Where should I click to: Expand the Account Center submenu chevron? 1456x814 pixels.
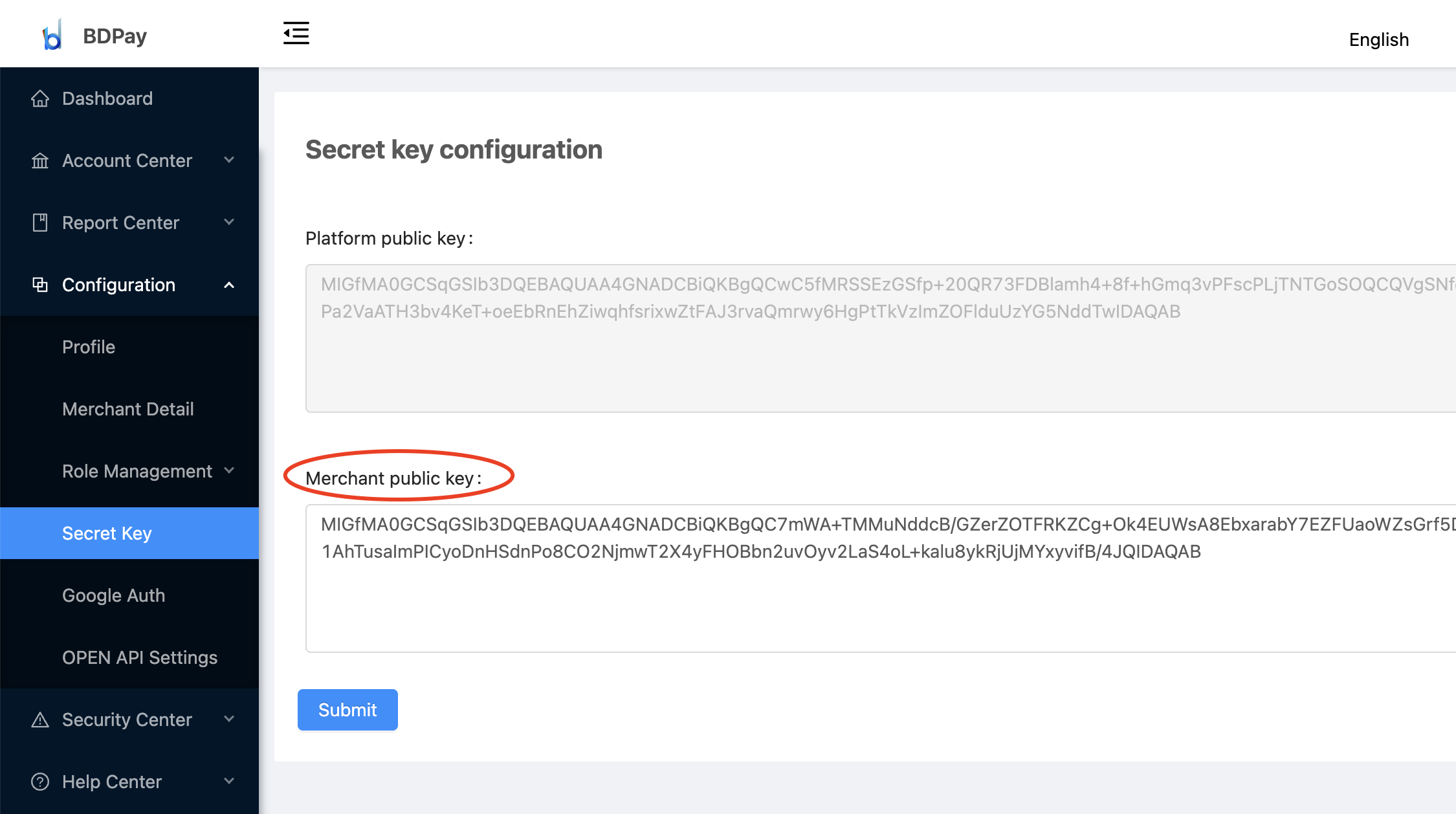[229, 160]
